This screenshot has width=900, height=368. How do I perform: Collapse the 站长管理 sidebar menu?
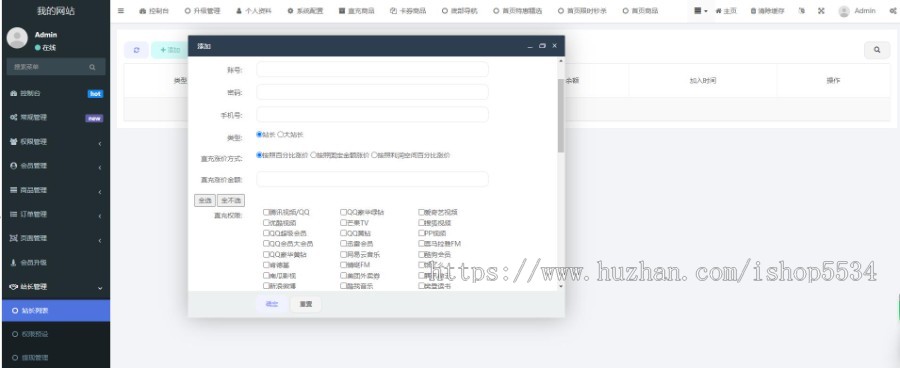click(55, 287)
